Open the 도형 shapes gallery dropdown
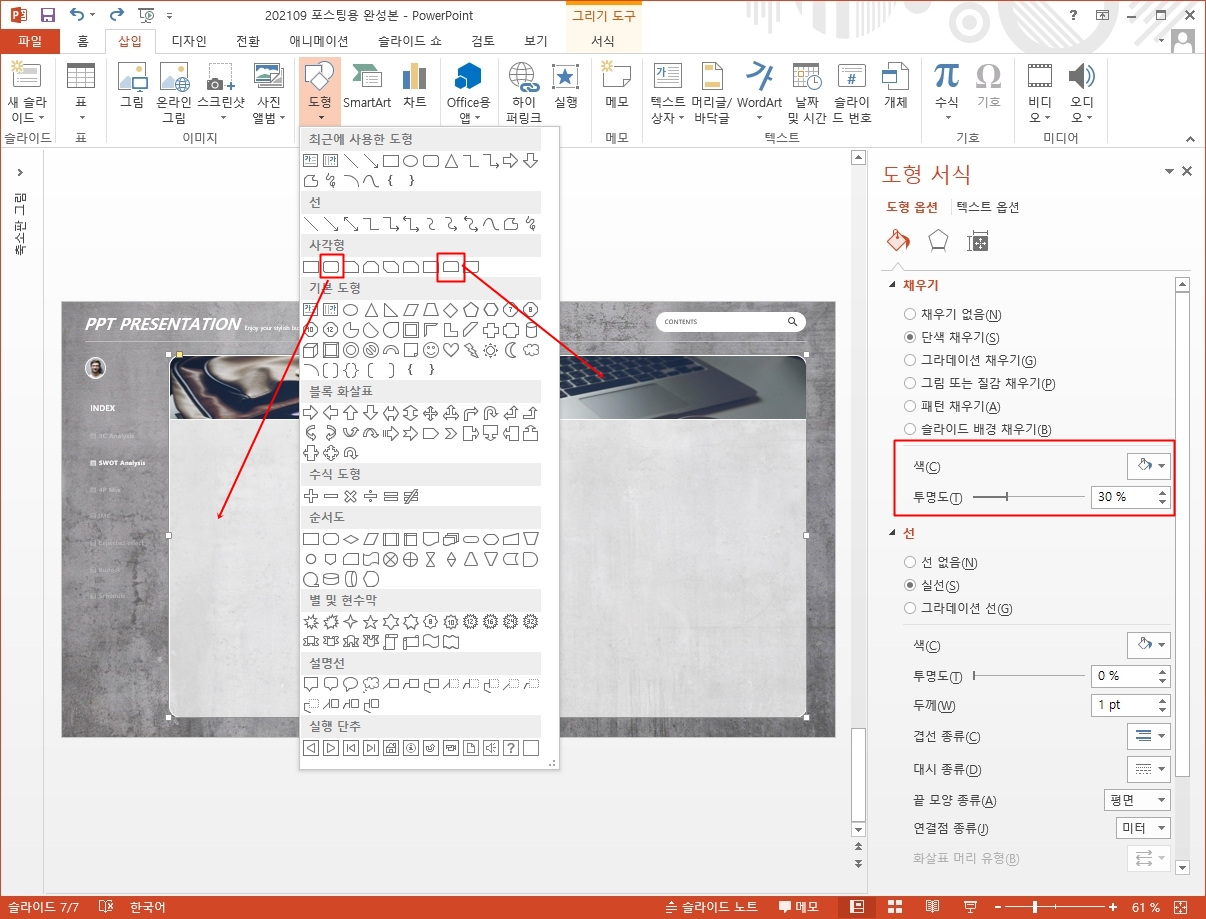The image size is (1206, 919). click(320, 91)
